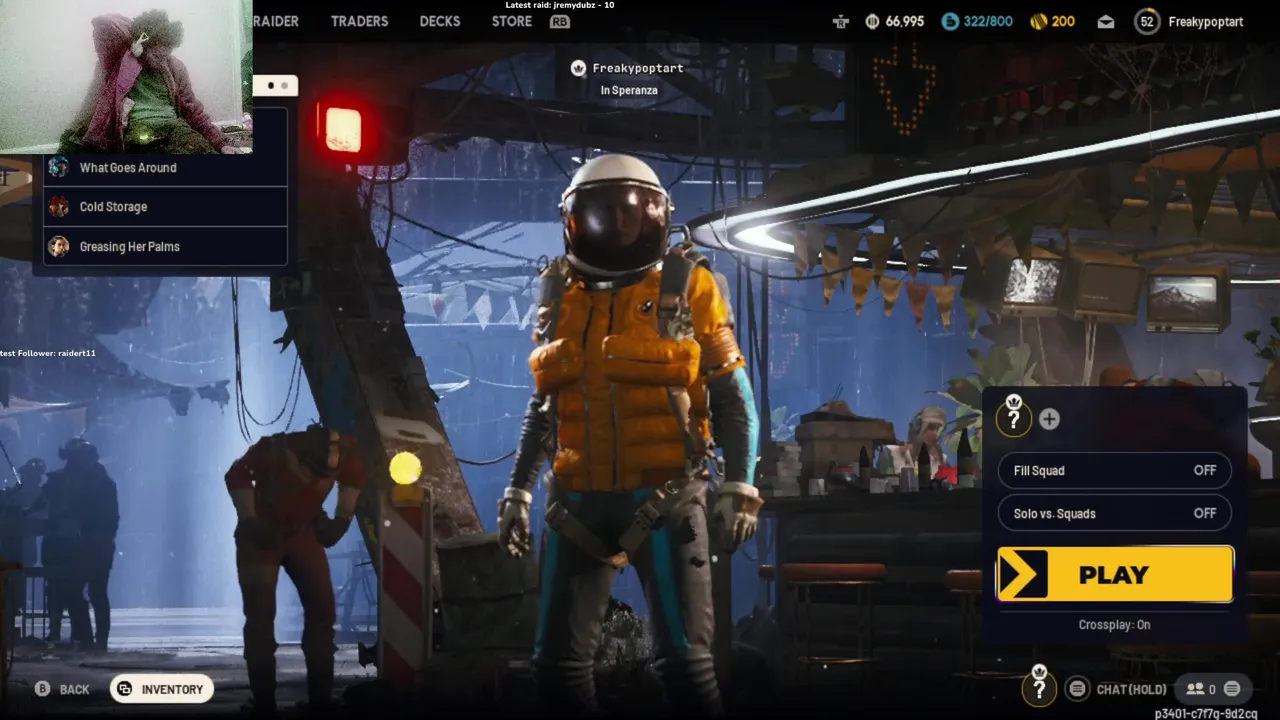Click the 'In Speranza' status text
Viewport: 1280px width, 720px height.
629,90
